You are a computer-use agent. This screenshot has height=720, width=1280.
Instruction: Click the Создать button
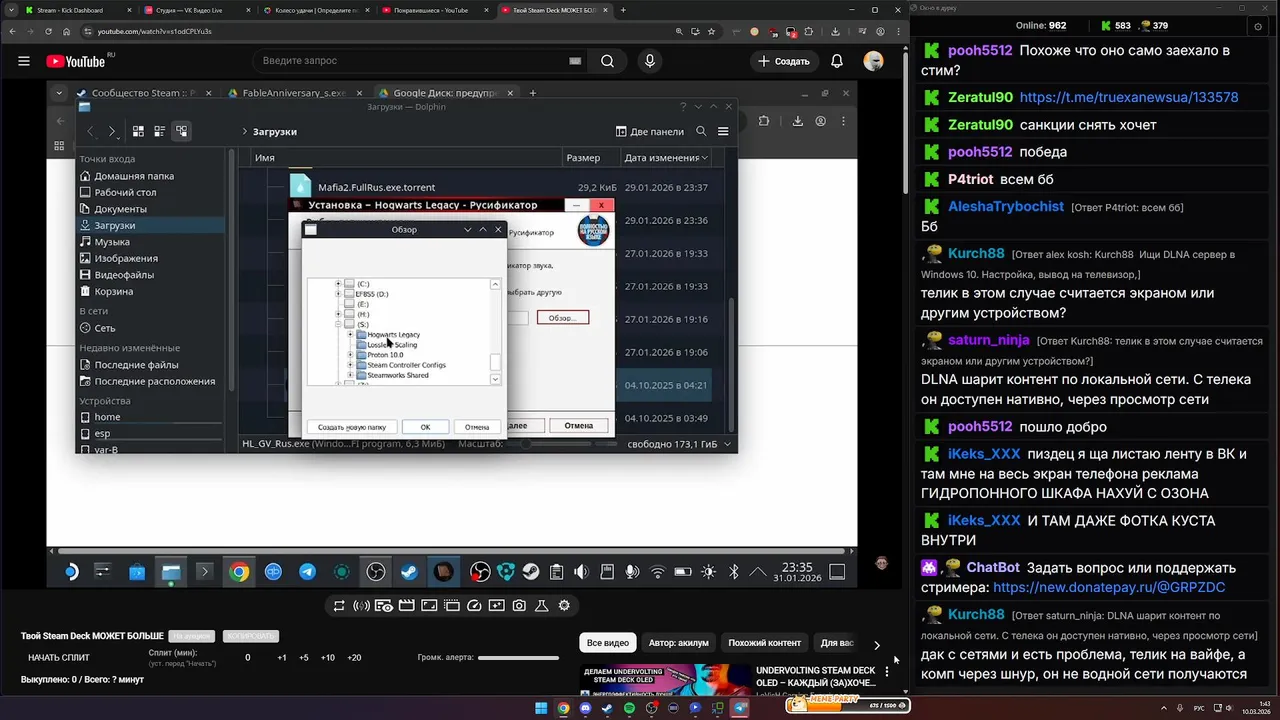click(784, 61)
